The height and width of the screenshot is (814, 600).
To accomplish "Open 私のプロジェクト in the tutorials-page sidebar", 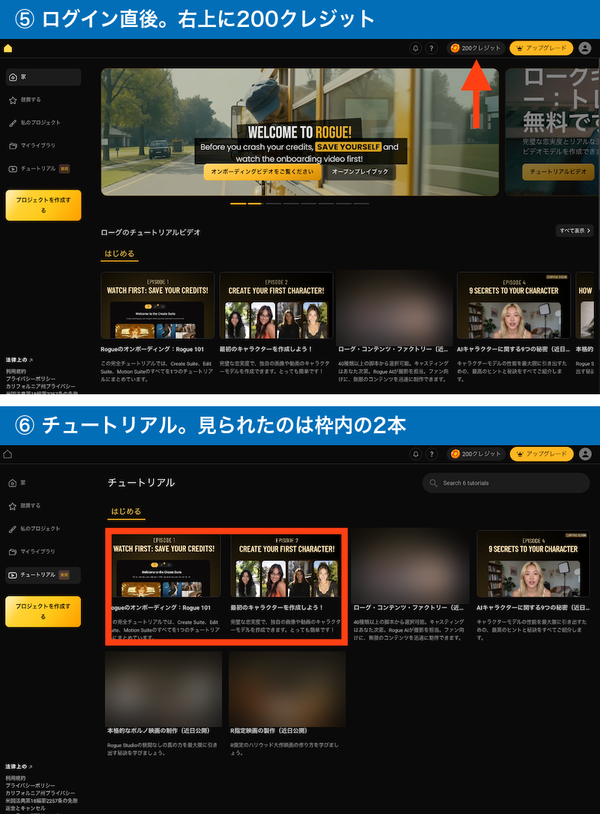I will [35, 528].
